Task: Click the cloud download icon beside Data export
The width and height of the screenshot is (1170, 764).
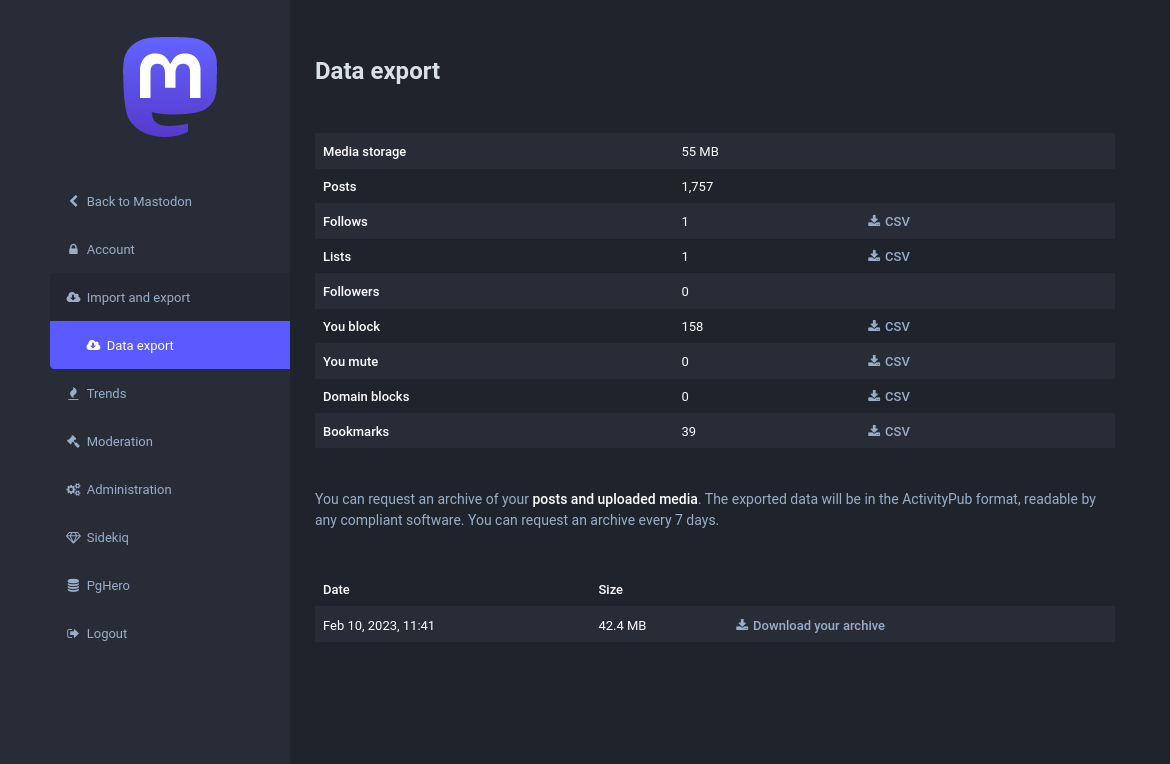Action: click(93, 345)
